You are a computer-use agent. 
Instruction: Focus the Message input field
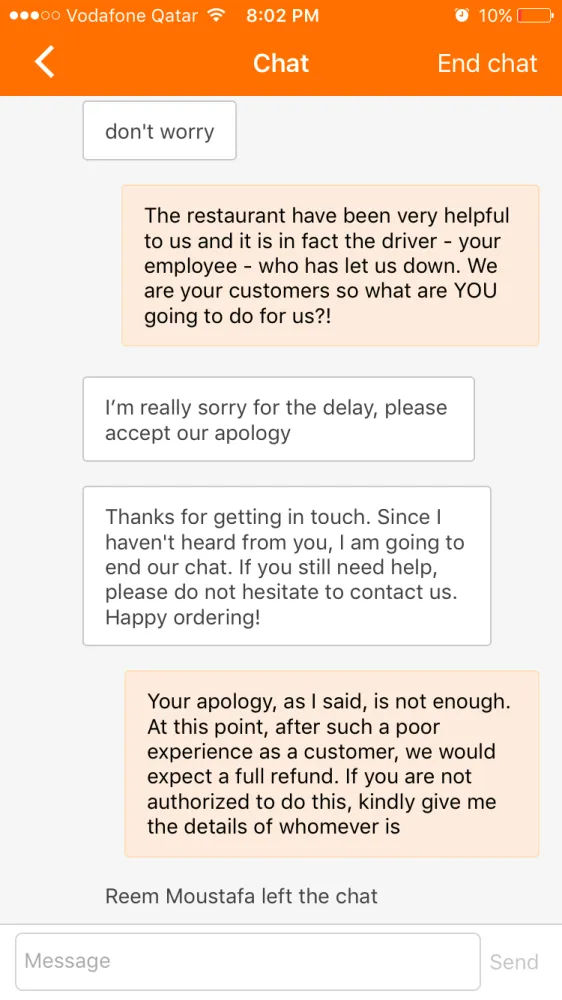248,961
